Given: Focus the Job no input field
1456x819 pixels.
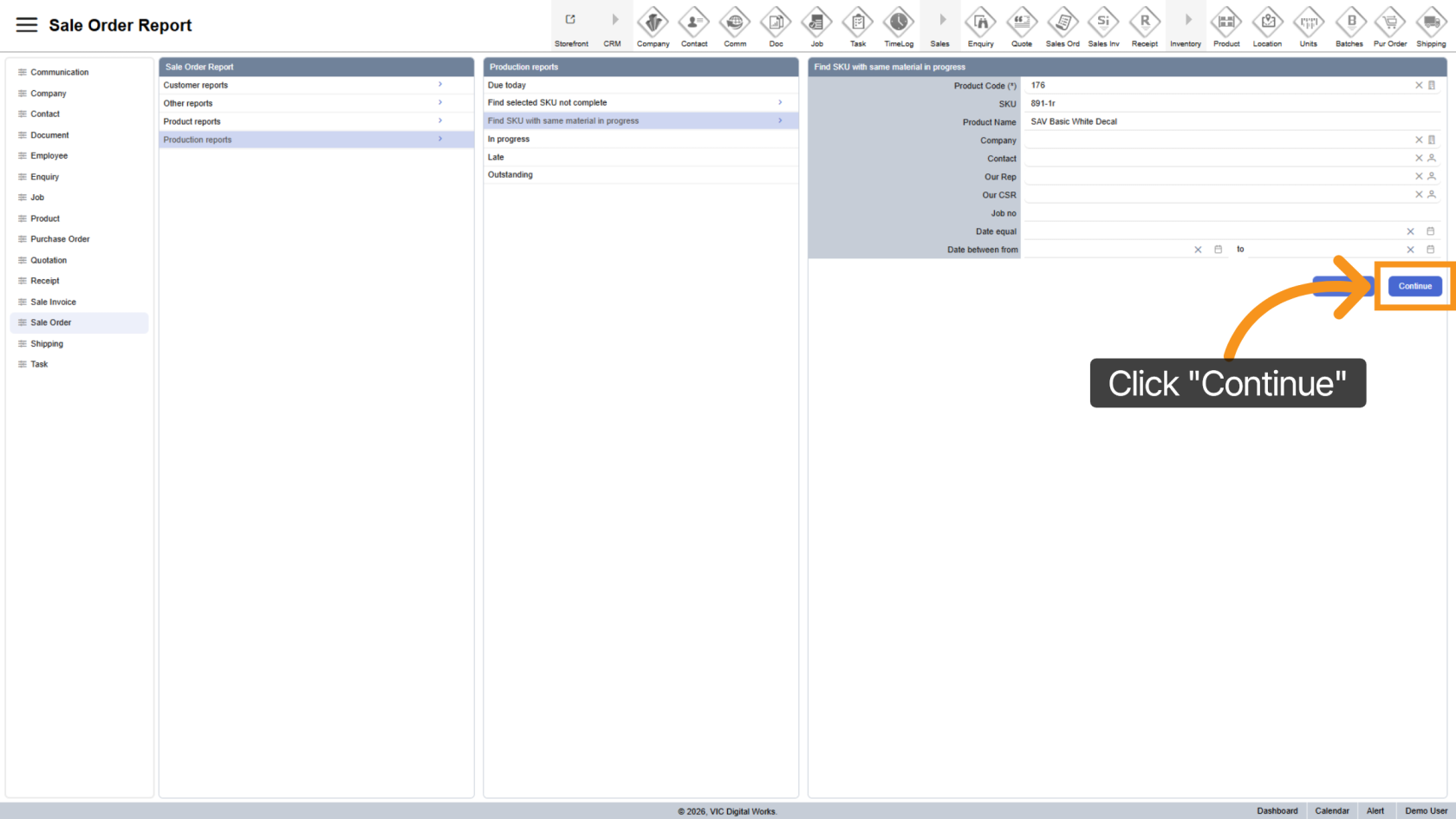Looking at the screenshot, I should [1233, 213].
